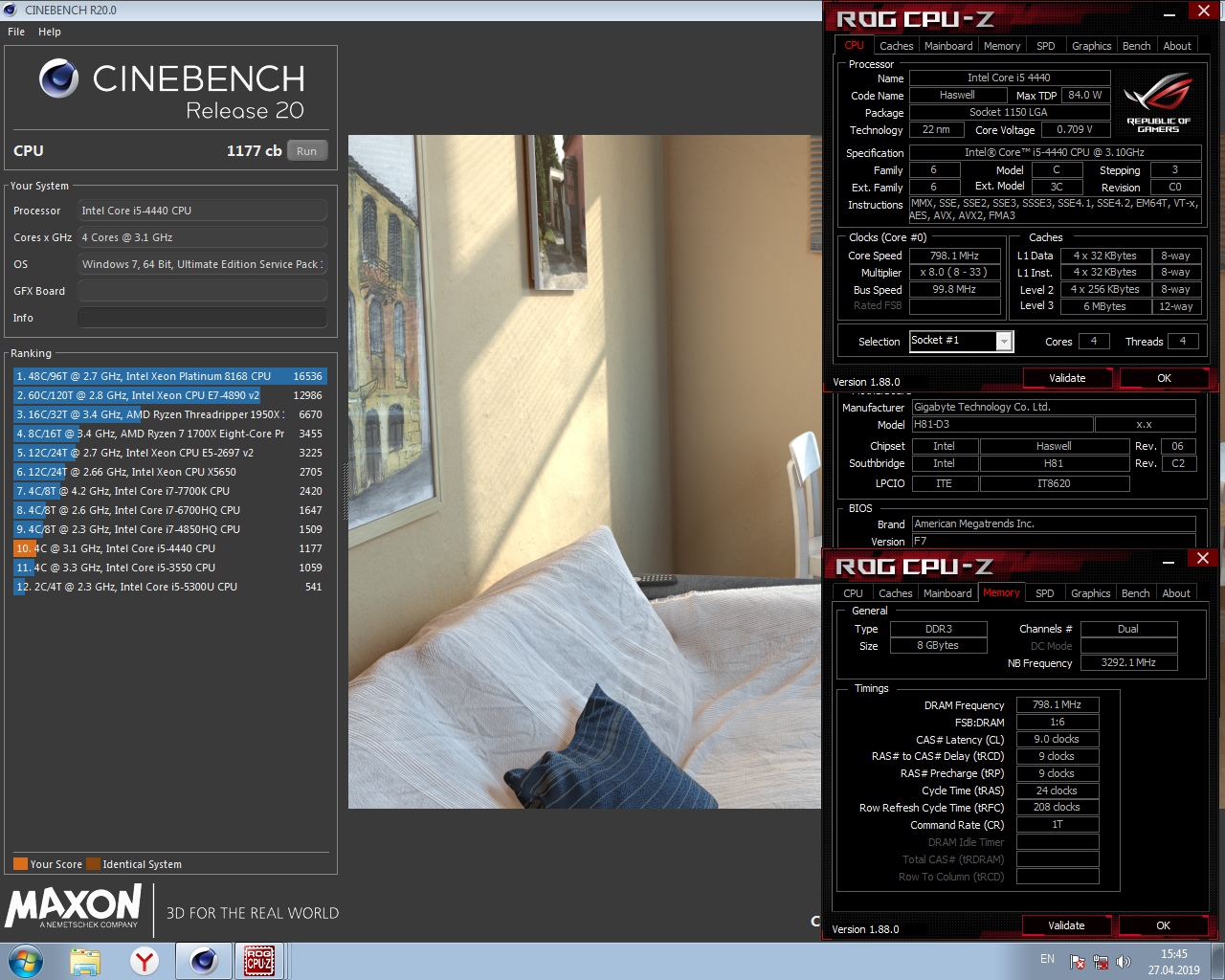Select CPU tab in lower CPU-Z window
This screenshot has height=980, width=1225.
pyautogui.click(x=853, y=593)
